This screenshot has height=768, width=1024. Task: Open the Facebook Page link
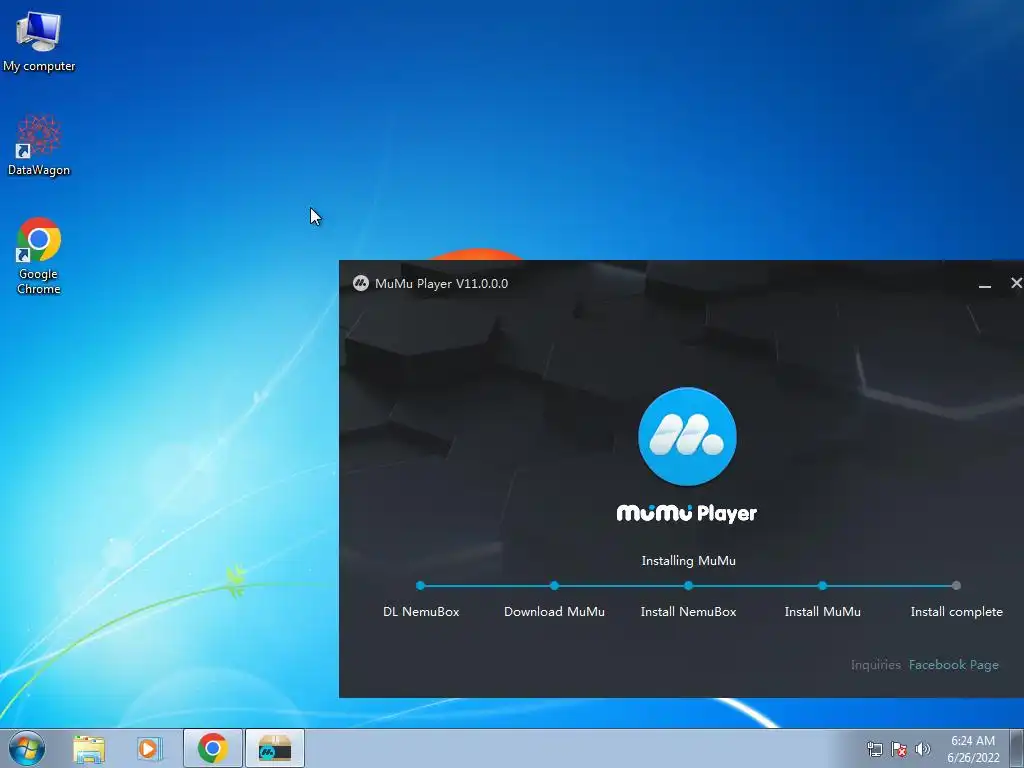coord(953,665)
